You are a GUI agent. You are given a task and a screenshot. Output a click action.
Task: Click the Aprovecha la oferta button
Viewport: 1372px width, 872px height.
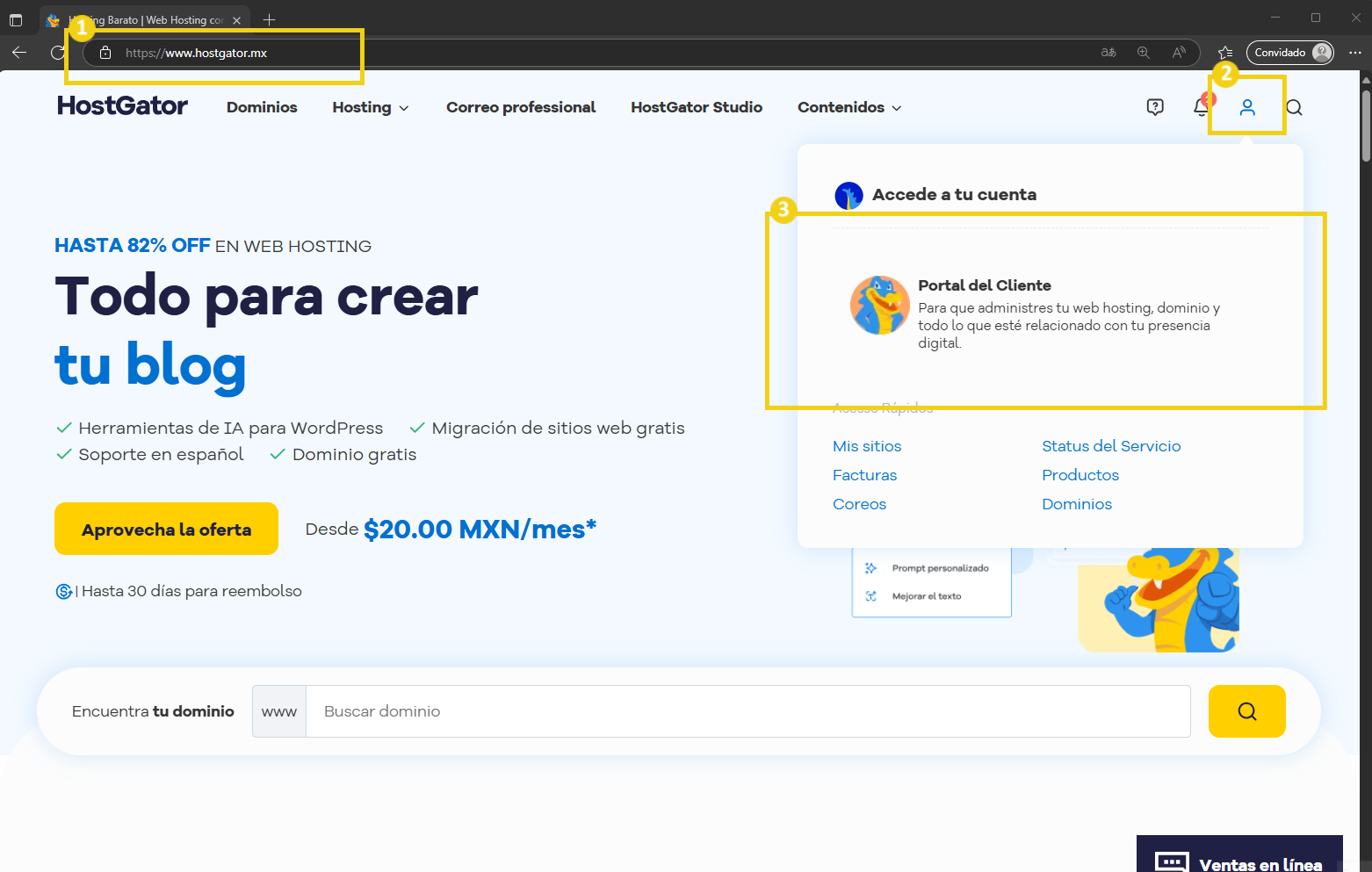(166, 529)
